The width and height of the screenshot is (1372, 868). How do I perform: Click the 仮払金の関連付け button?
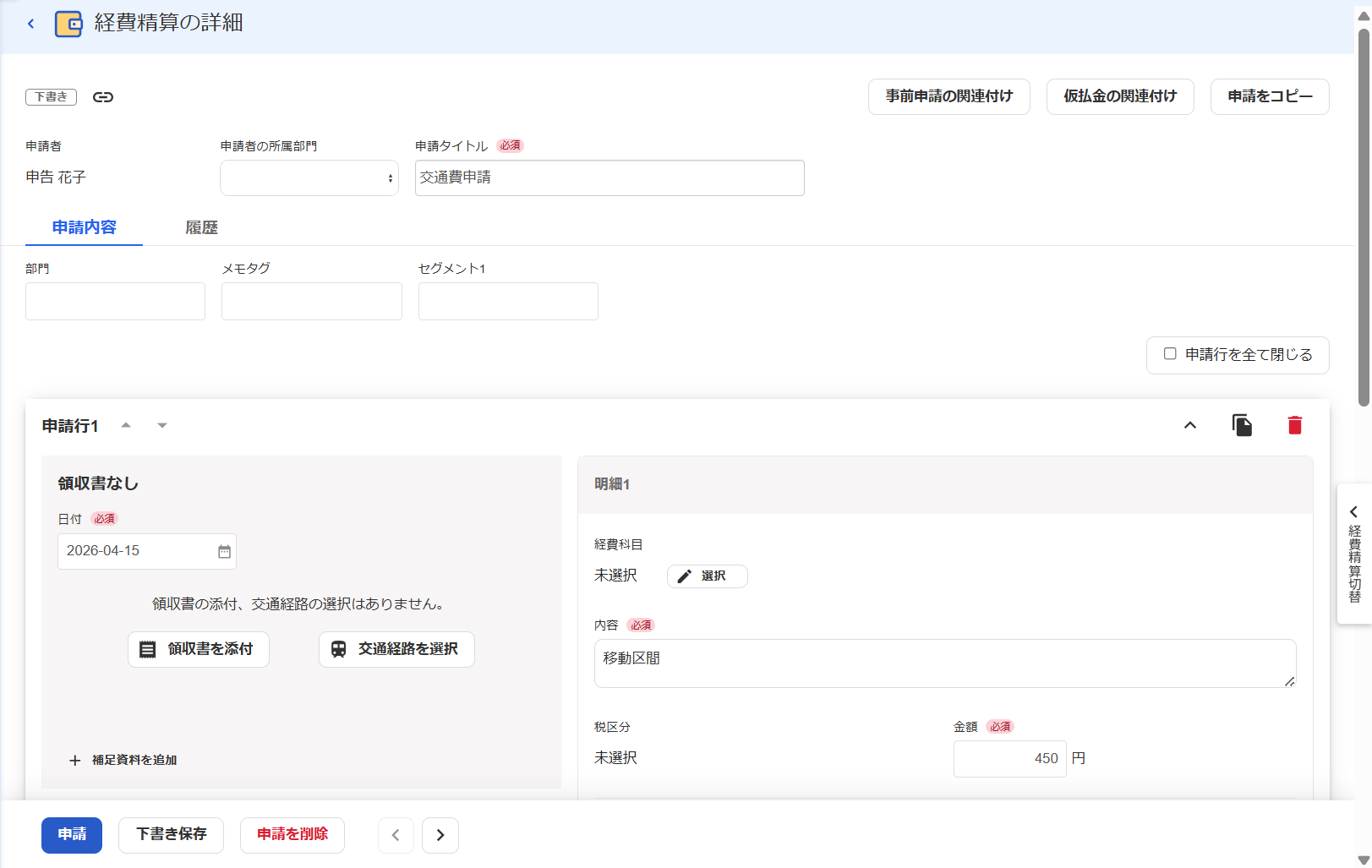[x=1120, y=97]
